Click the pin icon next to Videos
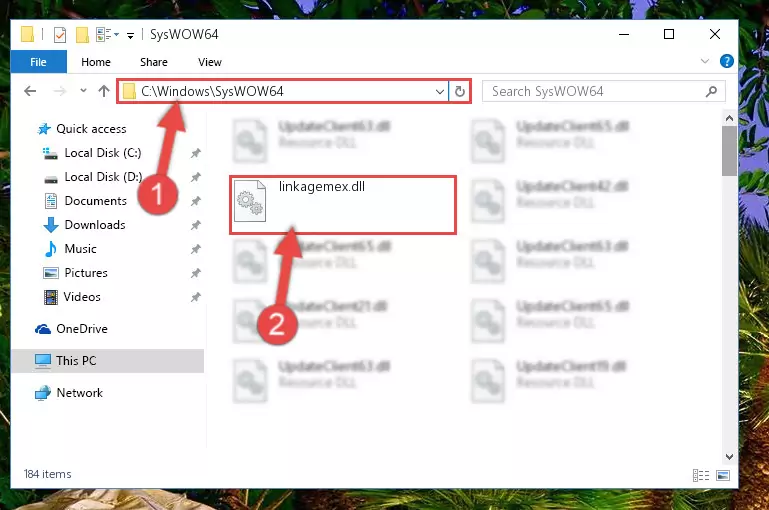The width and height of the screenshot is (769, 510). tap(195, 297)
